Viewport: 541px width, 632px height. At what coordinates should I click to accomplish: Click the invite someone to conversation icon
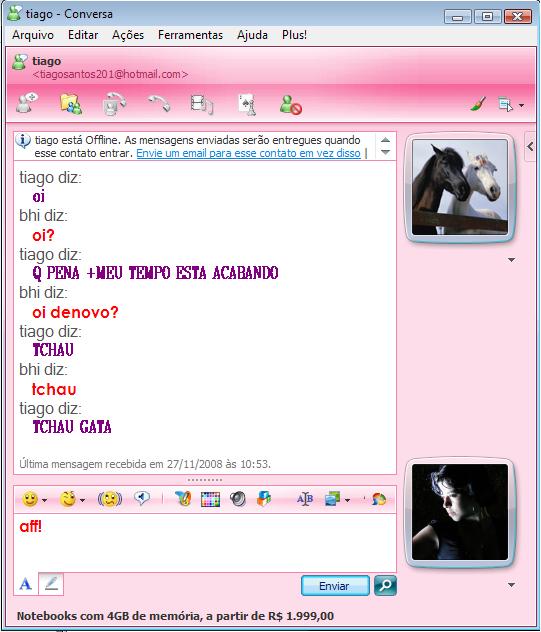click(27, 103)
